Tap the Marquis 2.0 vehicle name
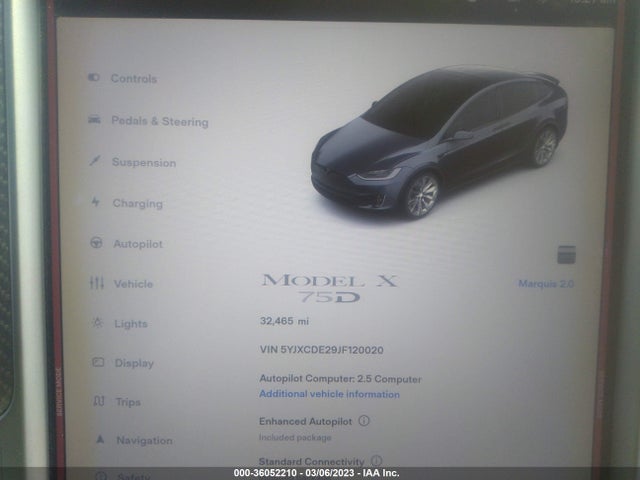Screen dimensions: 640x480 546,283
